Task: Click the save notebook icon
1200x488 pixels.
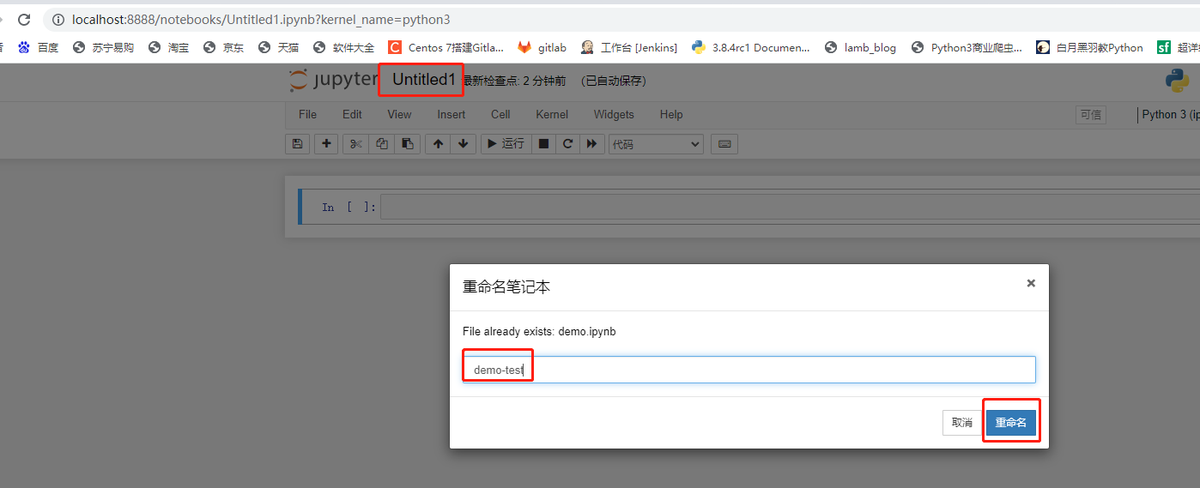Action: tap(297, 144)
